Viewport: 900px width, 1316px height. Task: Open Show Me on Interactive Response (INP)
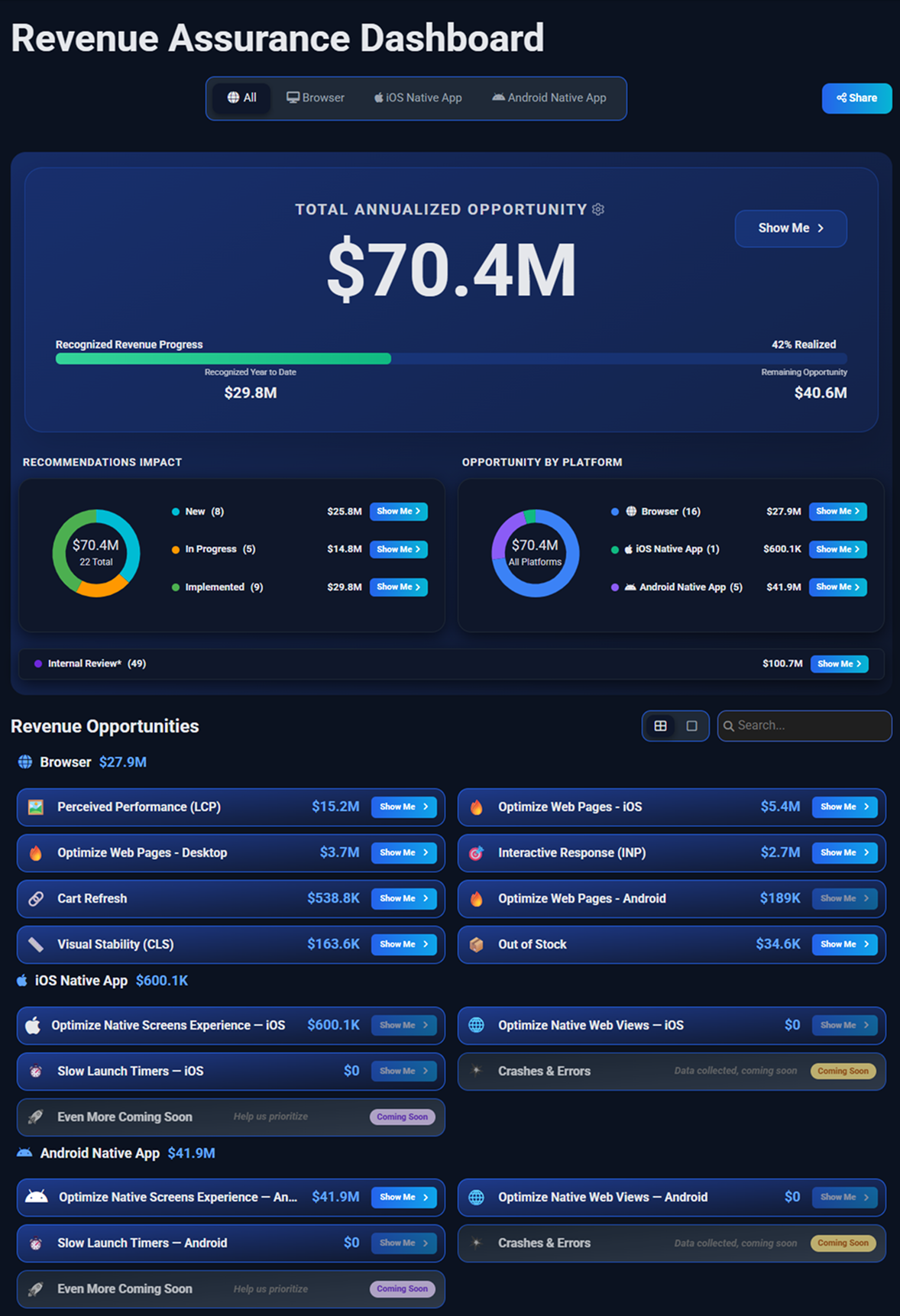tap(845, 853)
